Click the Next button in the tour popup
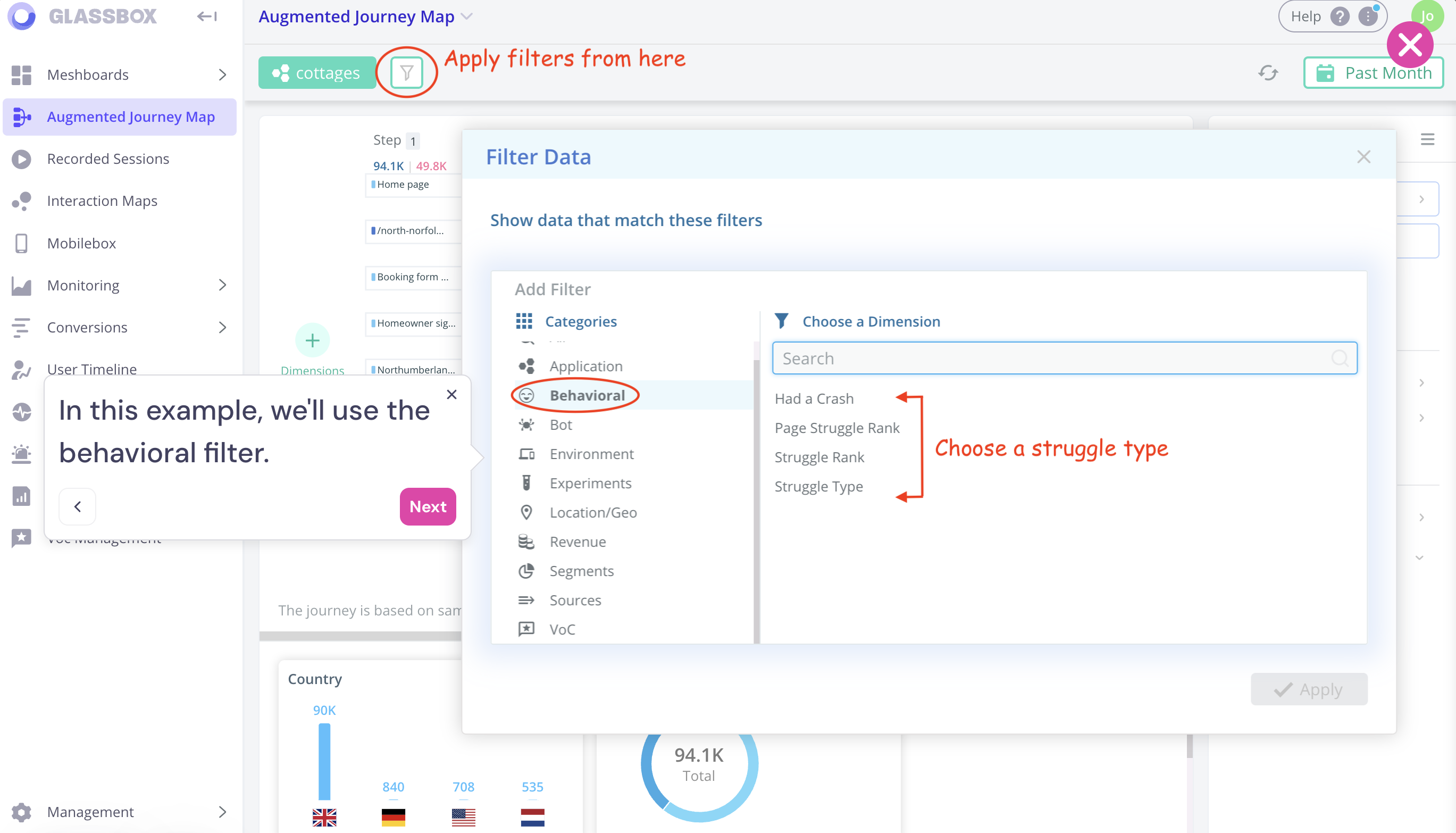 click(x=427, y=506)
